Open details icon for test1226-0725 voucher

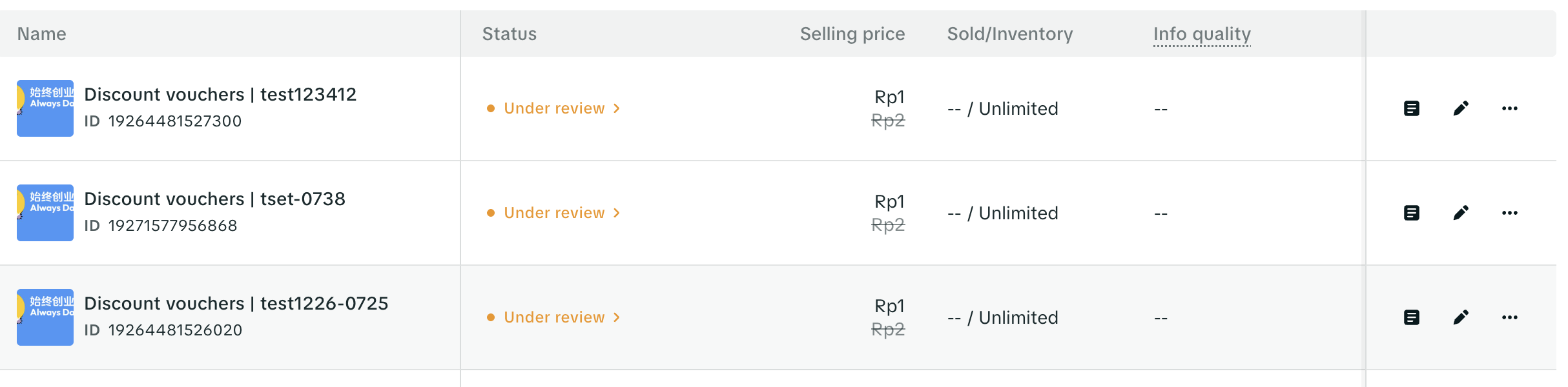(x=1412, y=317)
